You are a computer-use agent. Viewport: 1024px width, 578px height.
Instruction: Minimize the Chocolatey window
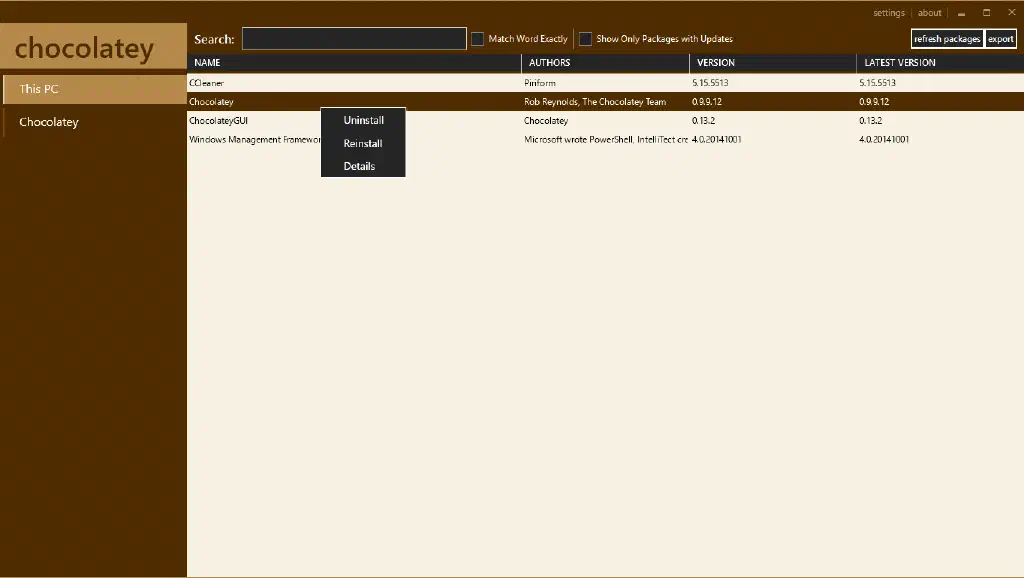coord(961,13)
